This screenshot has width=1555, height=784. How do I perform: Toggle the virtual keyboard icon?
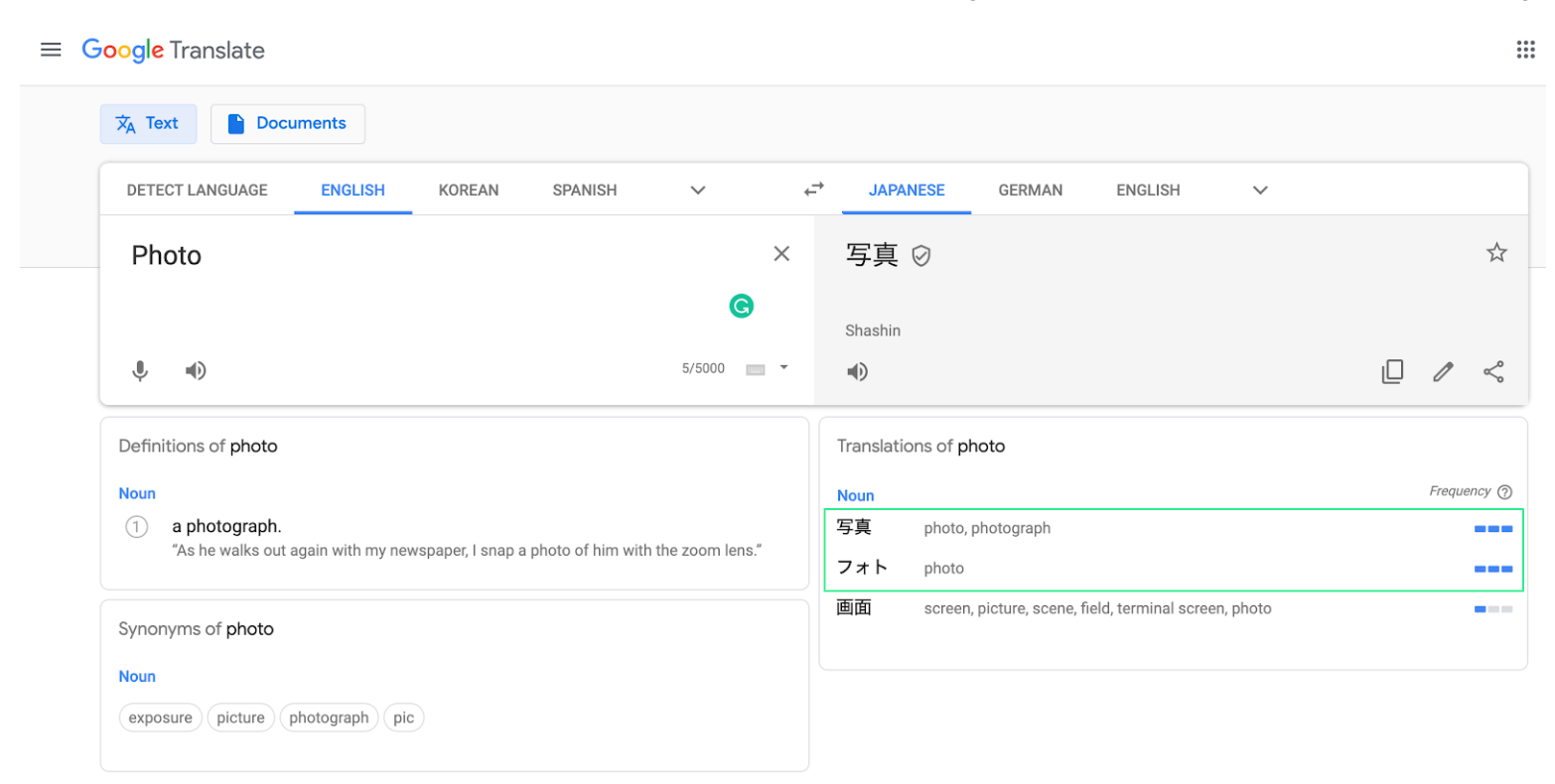[x=756, y=369]
